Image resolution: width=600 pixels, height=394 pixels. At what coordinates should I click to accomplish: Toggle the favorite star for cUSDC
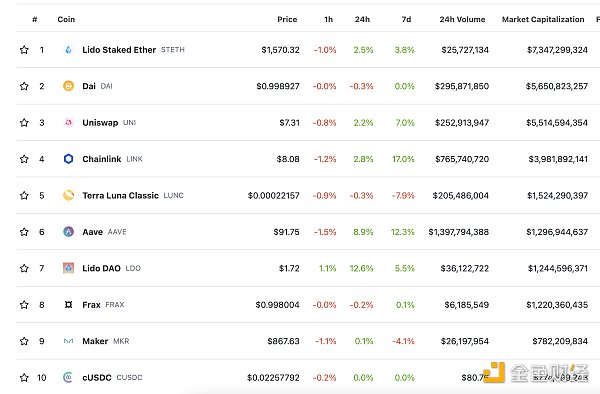click(24, 378)
